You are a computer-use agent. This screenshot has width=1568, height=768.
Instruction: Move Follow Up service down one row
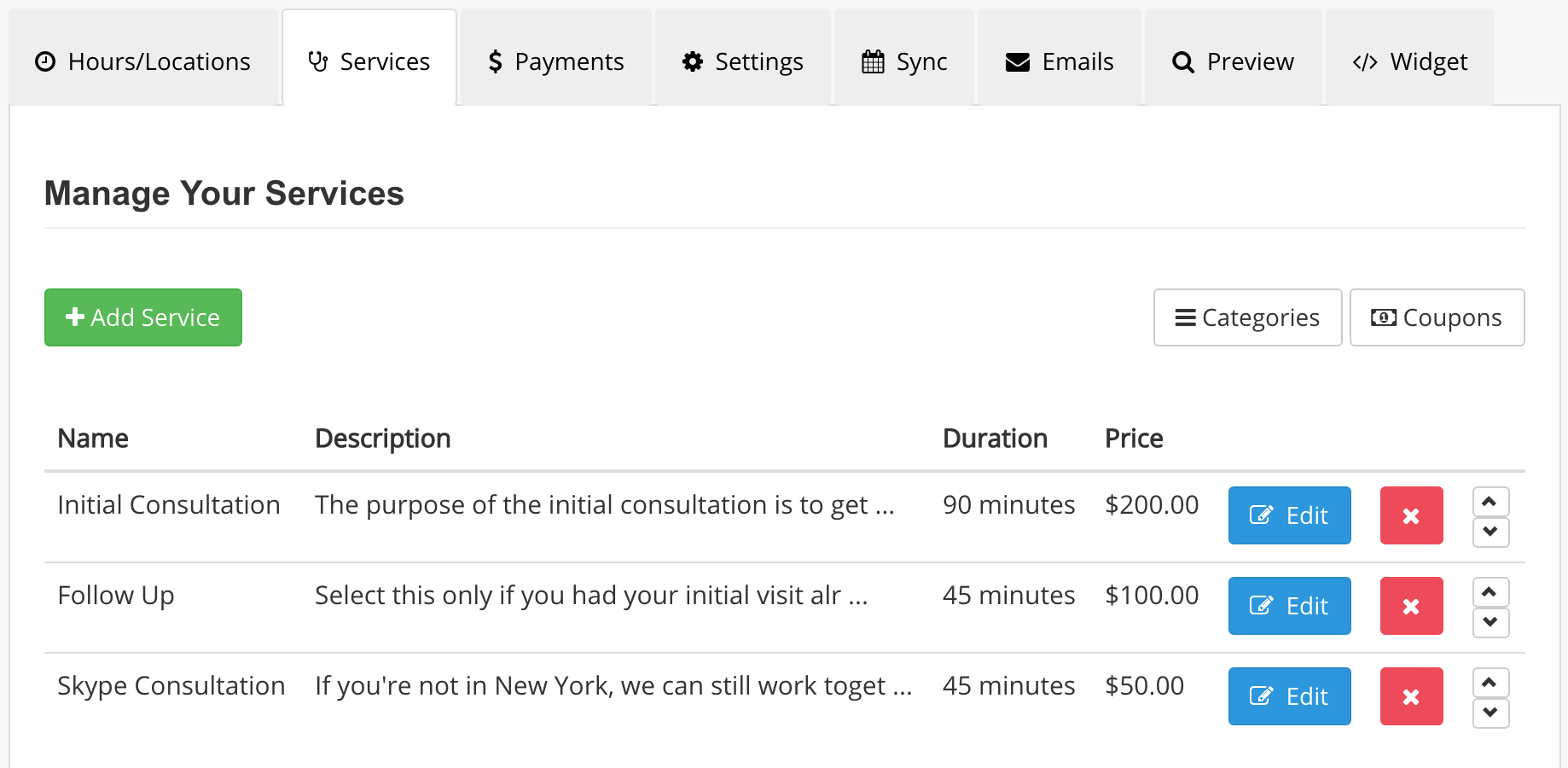coord(1490,622)
